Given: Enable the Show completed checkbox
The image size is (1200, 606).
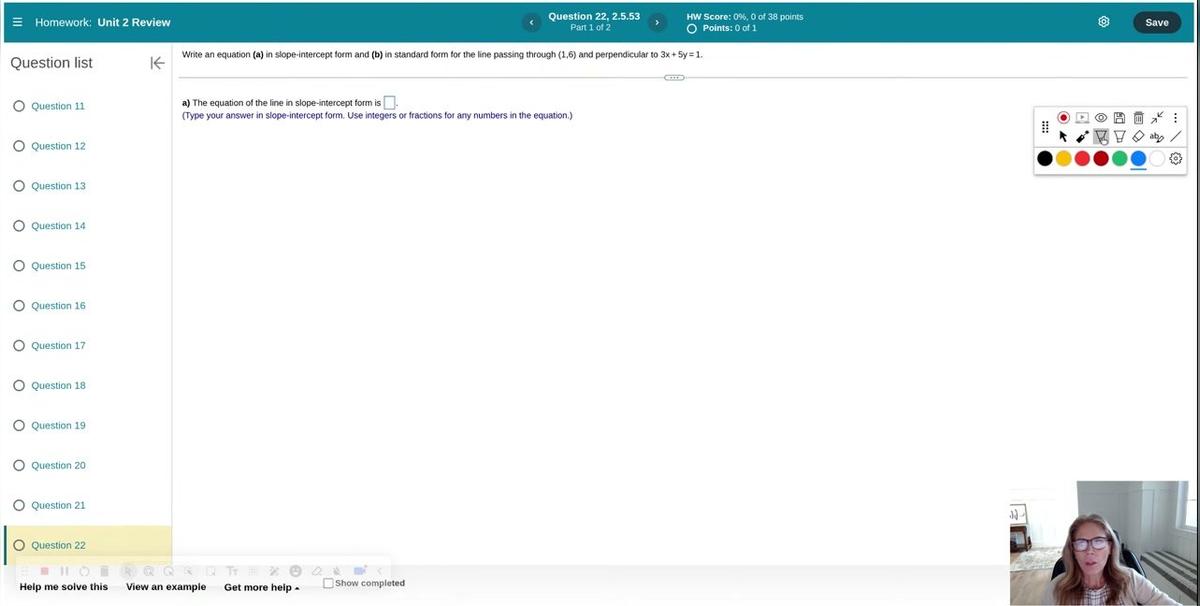Looking at the screenshot, I should tap(328, 583).
